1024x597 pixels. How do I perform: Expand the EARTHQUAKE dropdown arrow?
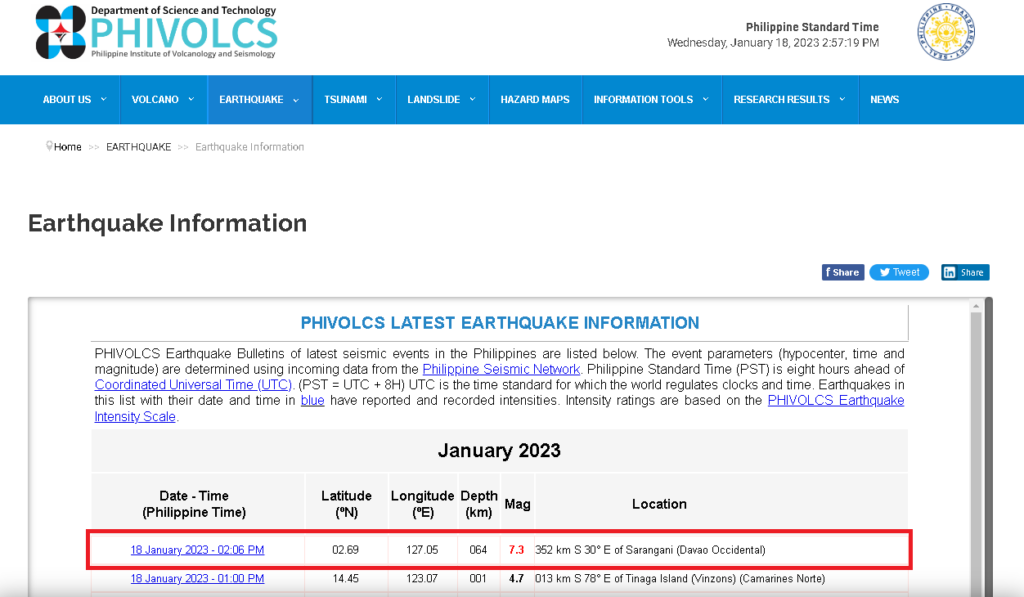pos(296,100)
